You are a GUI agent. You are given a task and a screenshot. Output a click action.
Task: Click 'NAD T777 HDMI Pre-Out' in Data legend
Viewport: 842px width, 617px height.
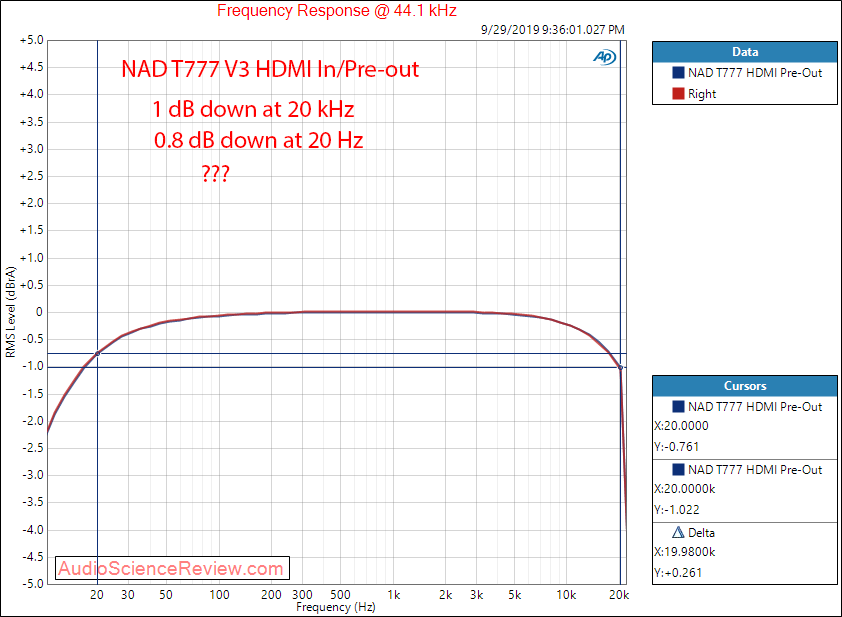755,72
